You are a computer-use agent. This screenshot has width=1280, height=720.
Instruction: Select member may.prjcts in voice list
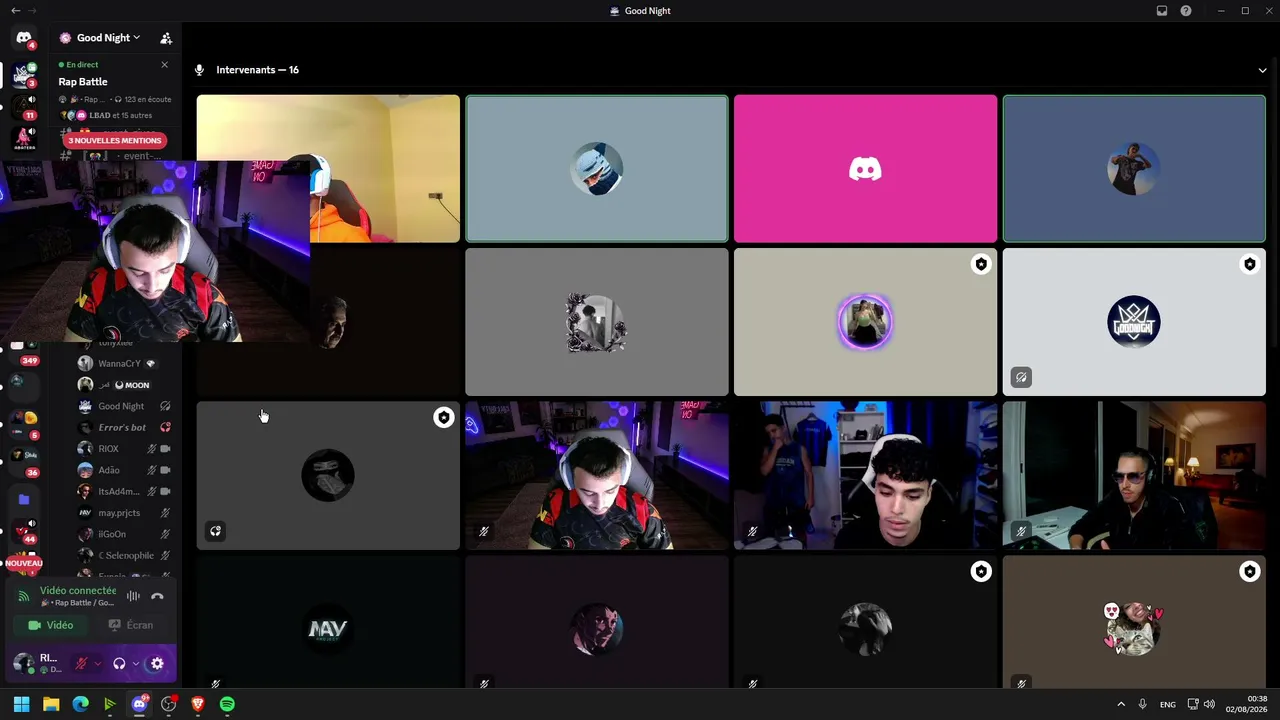point(124,513)
